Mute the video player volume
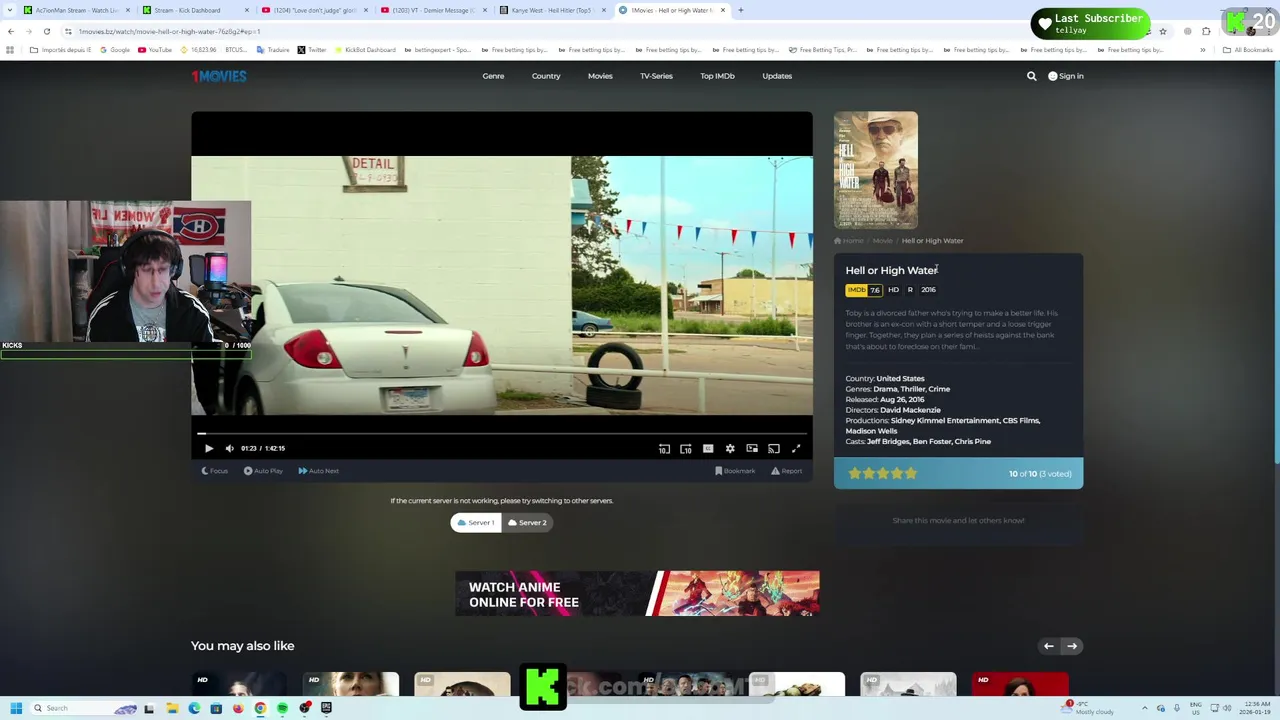 230,449
